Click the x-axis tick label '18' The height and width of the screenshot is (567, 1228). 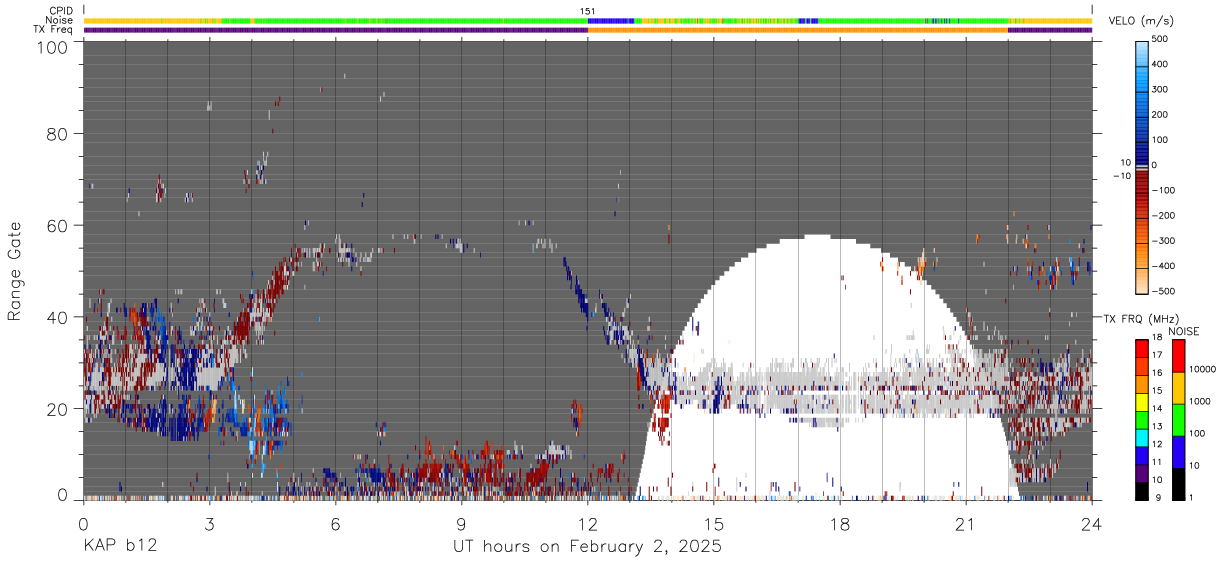point(840,524)
